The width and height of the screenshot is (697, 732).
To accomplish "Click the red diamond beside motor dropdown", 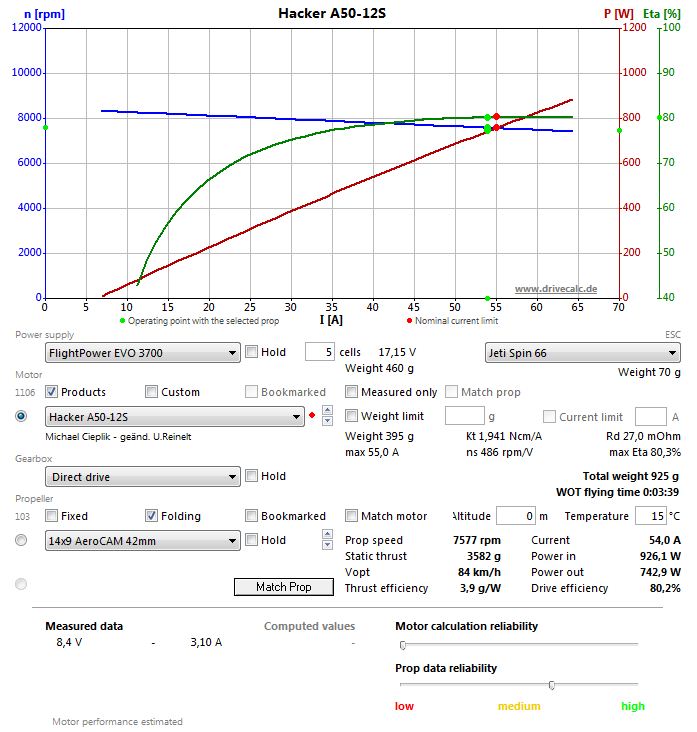I will [x=313, y=416].
